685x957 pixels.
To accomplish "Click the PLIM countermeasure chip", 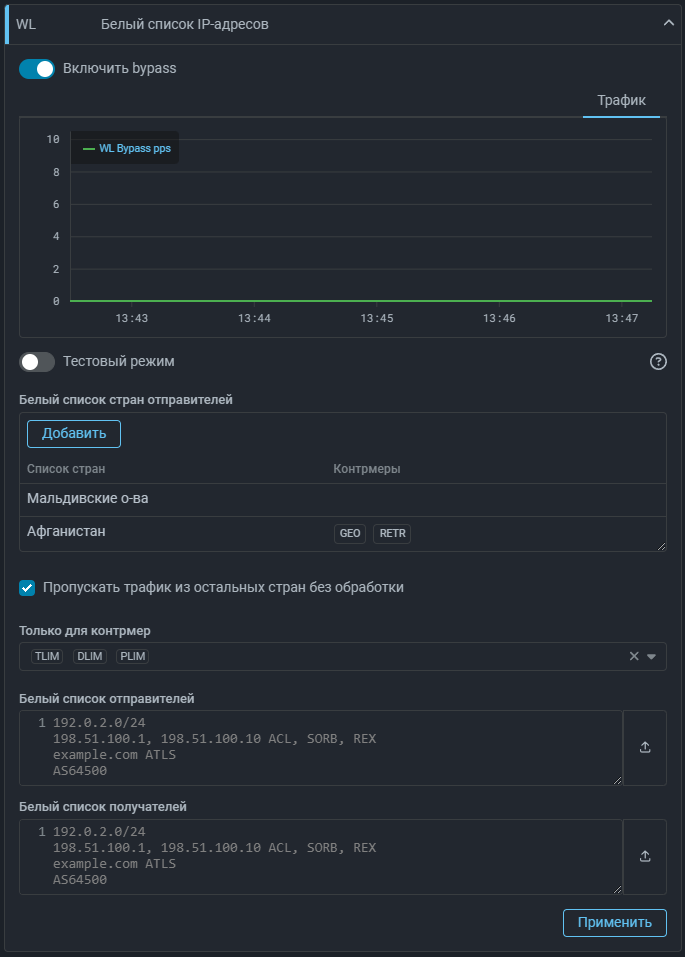I will 133,656.
